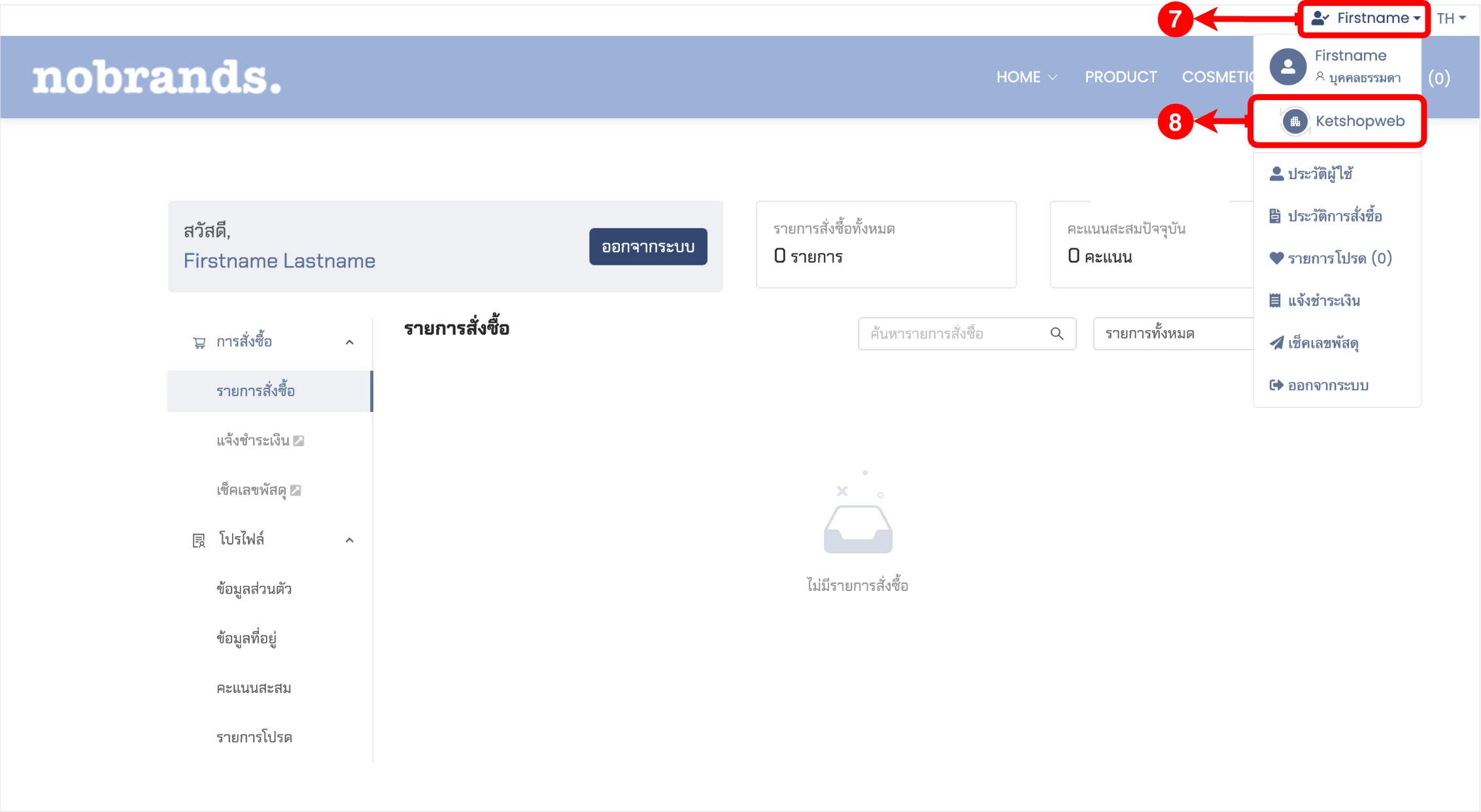Click the search magnifier icon in order search
The width and height of the screenshot is (1481, 812).
coord(1057,334)
